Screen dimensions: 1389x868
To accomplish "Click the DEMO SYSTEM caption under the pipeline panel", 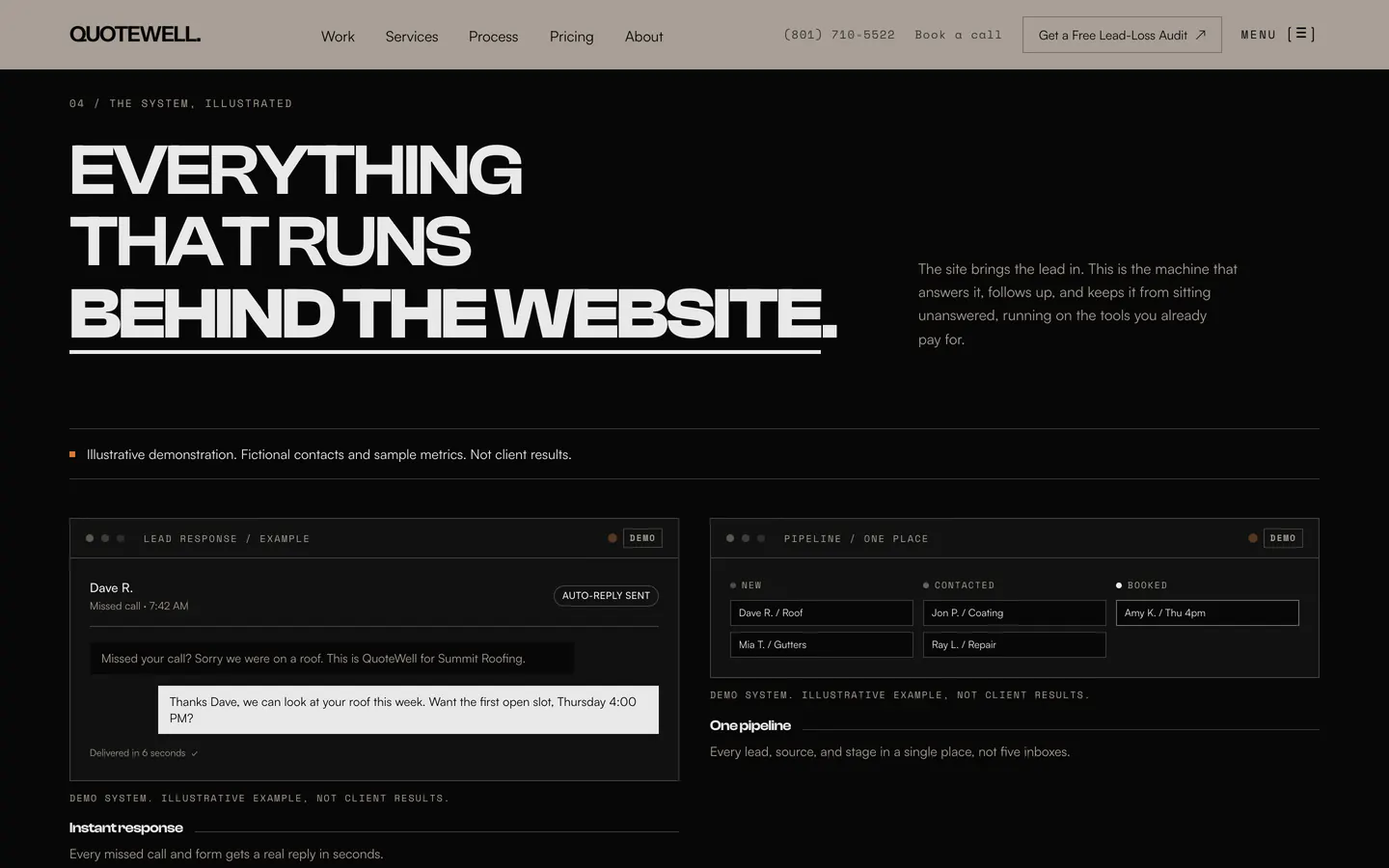I will coord(900,695).
